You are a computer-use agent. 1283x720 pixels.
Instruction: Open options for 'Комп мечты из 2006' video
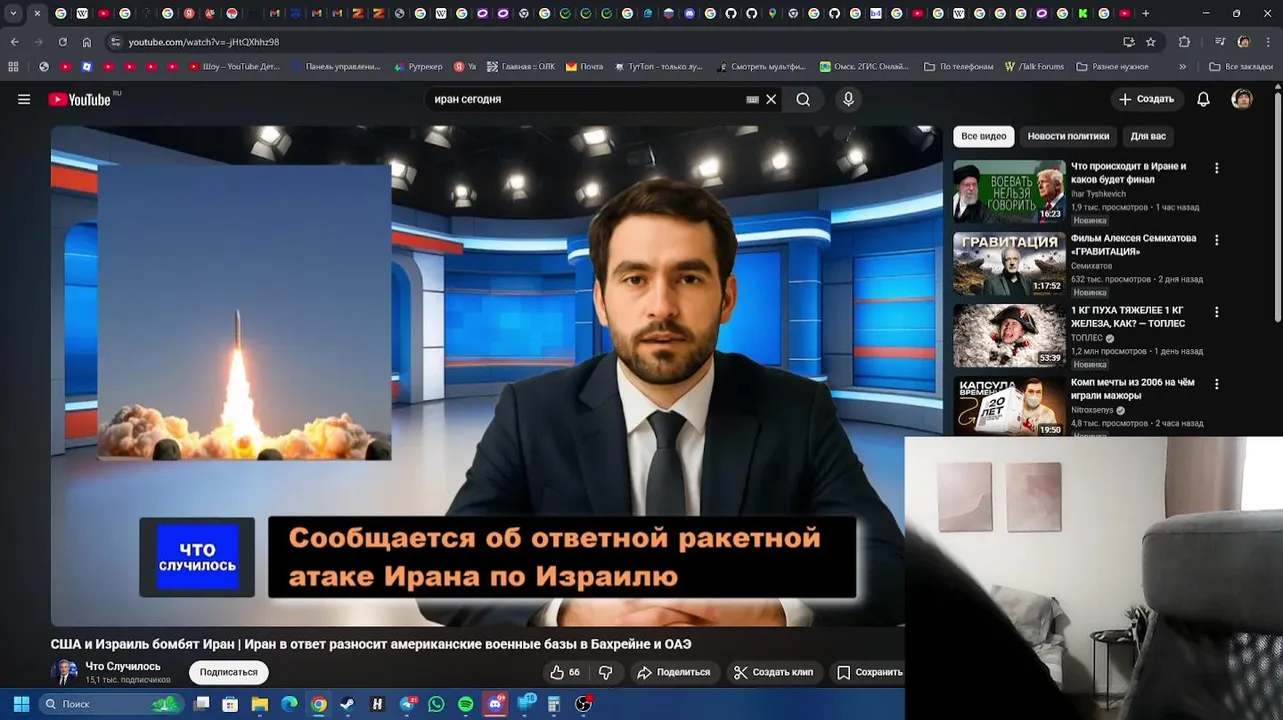click(1217, 385)
